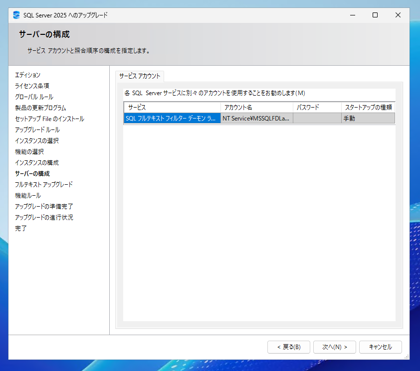The height and width of the screenshot is (371, 420).
Task: Select セットアップ File のインストール step
Action: tap(49, 119)
